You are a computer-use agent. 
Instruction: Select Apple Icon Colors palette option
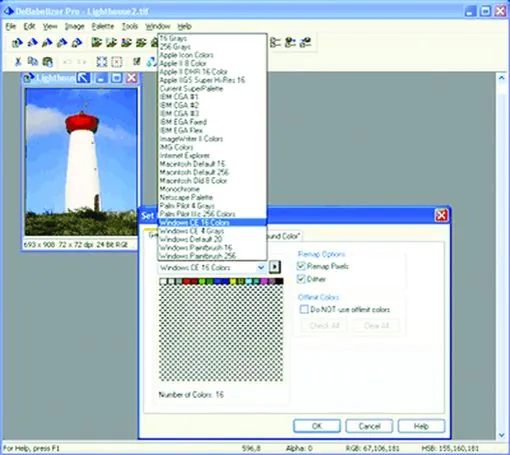pos(212,55)
